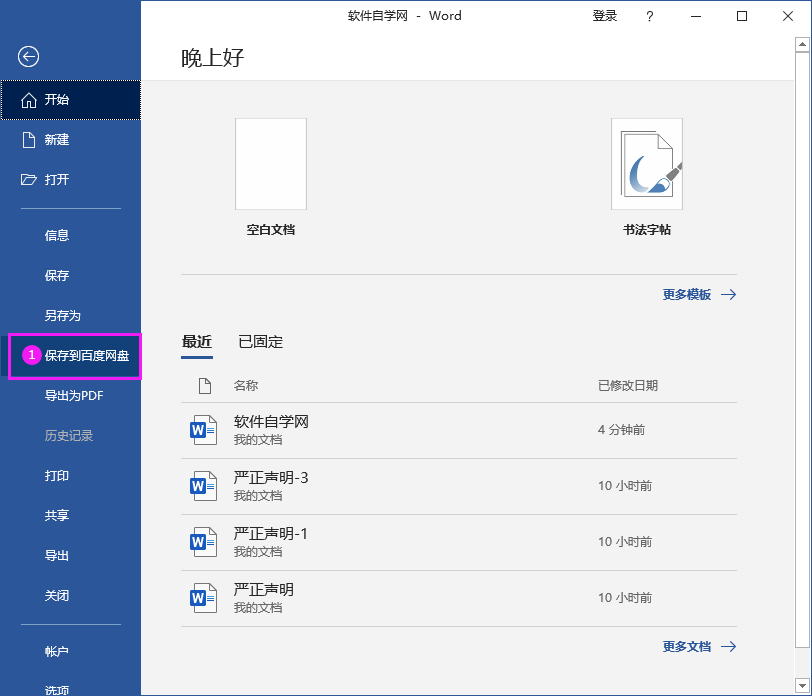Open 打印 print settings

click(x=57, y=475)
